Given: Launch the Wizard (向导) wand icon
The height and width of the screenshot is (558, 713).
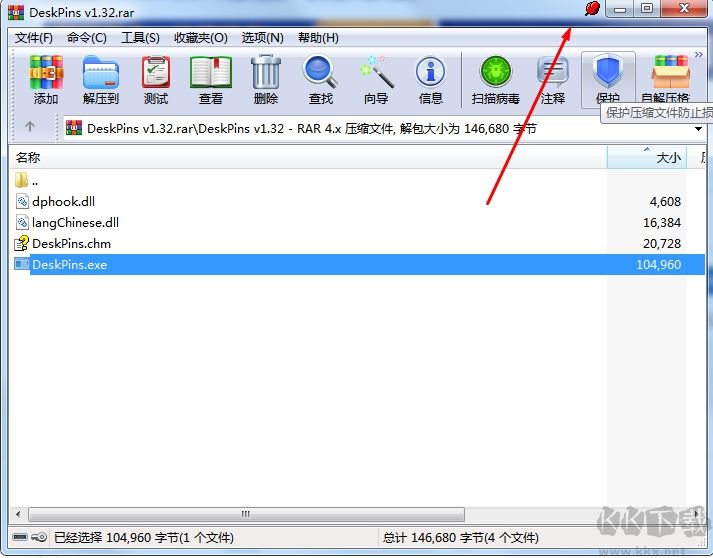Looking at the screenshot, I should coord(376,80).
